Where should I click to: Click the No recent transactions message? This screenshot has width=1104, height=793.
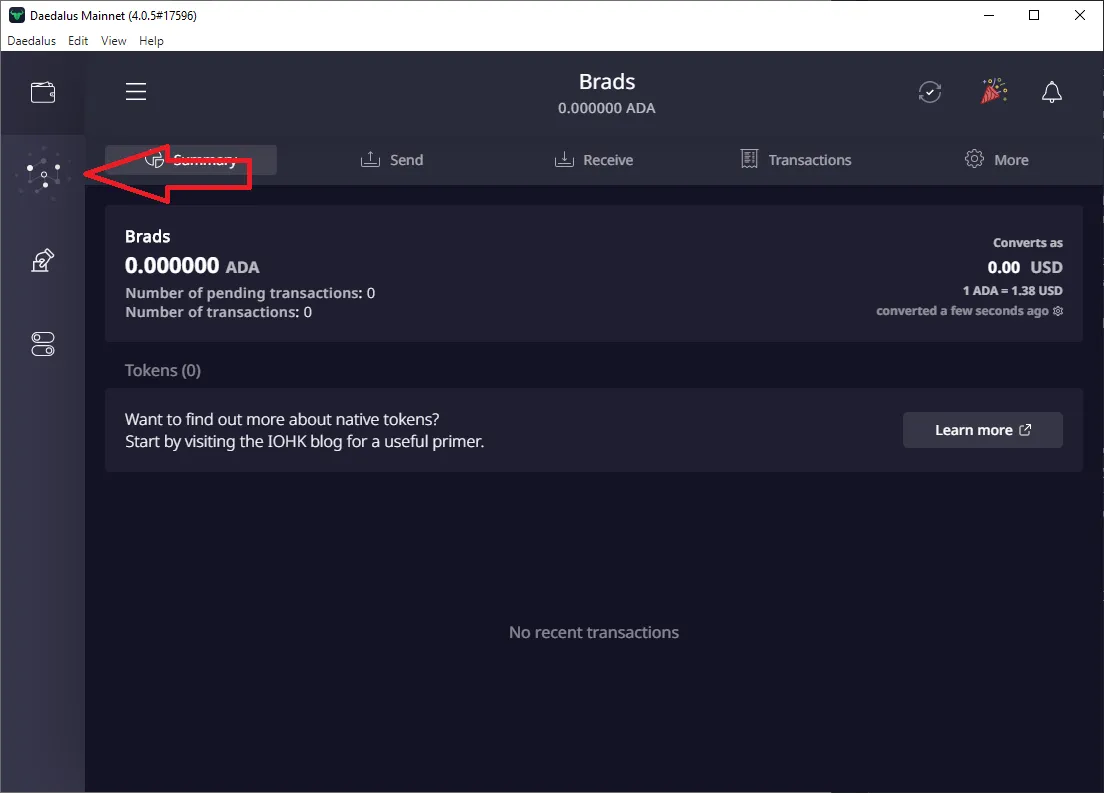pyautogui.click(x=594, y=632)
